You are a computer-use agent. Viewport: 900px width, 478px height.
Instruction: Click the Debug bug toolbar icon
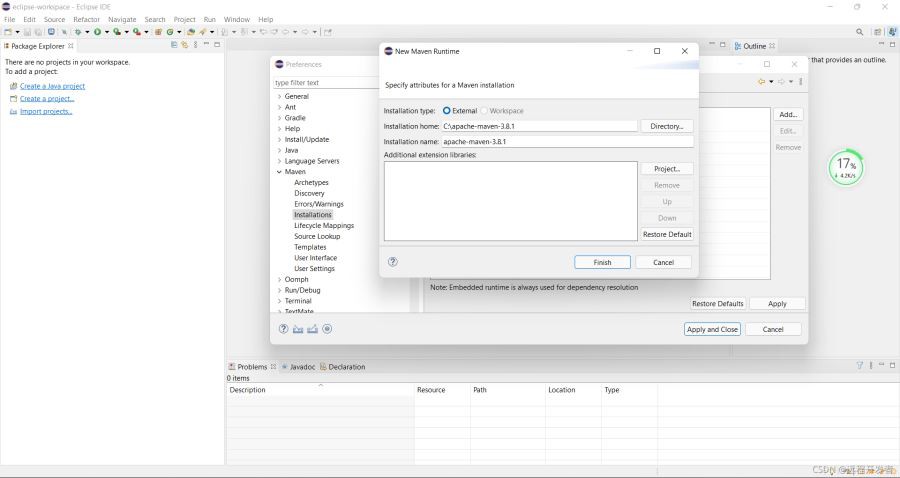coord(77,32)
